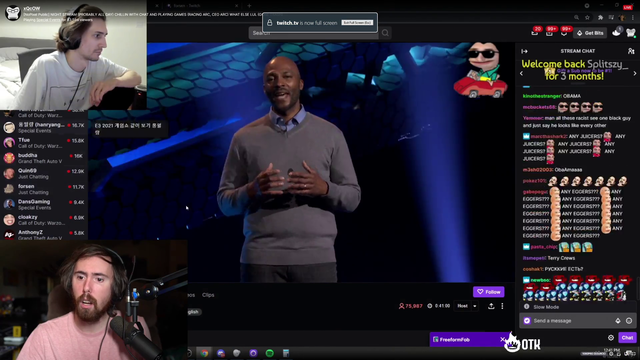Send message with the Chat button
This screenshot has width=640, height=360.
tap(627, 338)
